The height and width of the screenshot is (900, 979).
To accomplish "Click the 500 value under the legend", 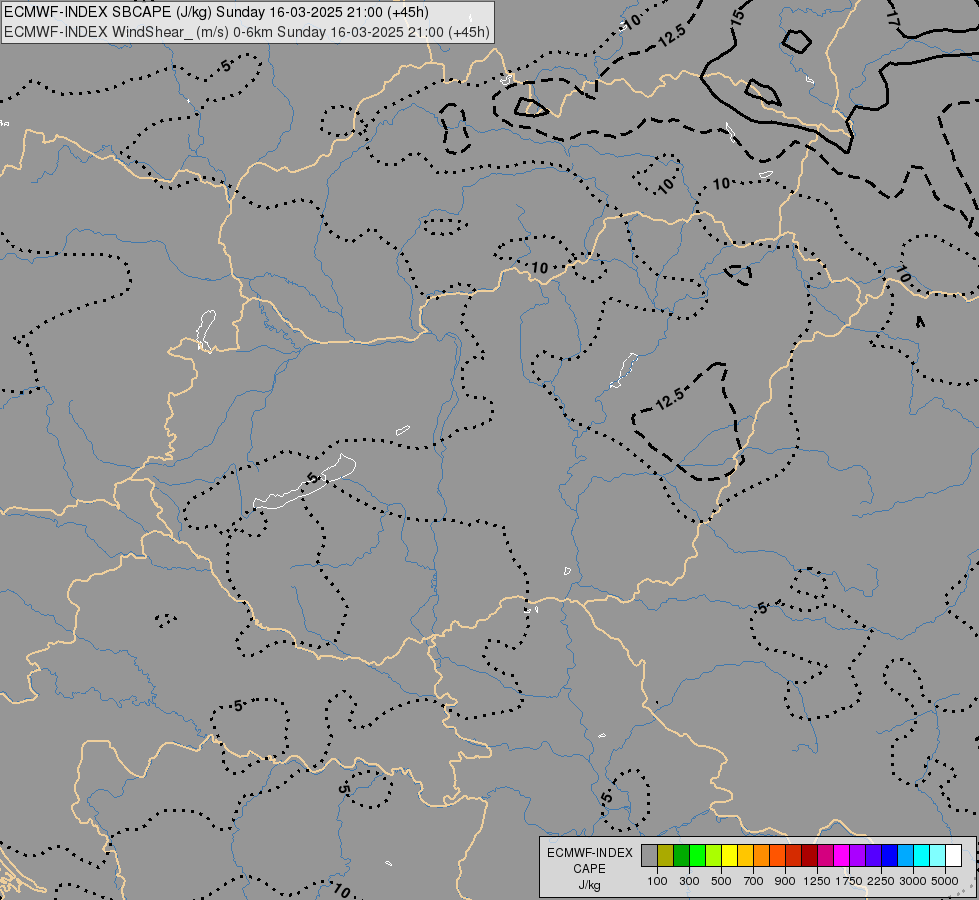I will pyautogui.click(x=721, y=881).
